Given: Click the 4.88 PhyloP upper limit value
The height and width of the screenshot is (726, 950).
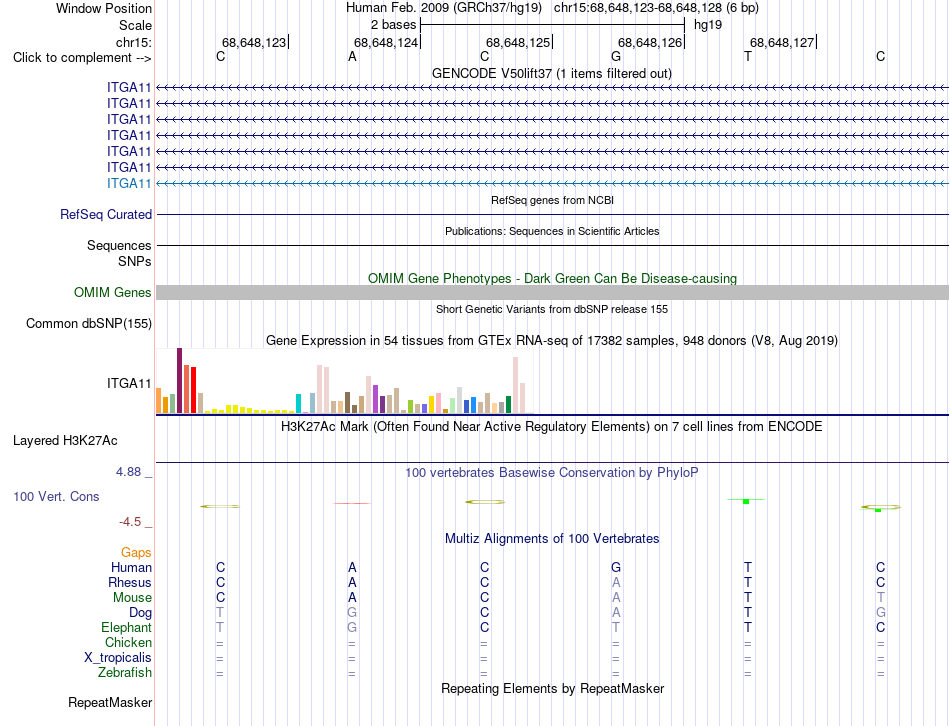Looking at the screenshot, I should 128,471.
